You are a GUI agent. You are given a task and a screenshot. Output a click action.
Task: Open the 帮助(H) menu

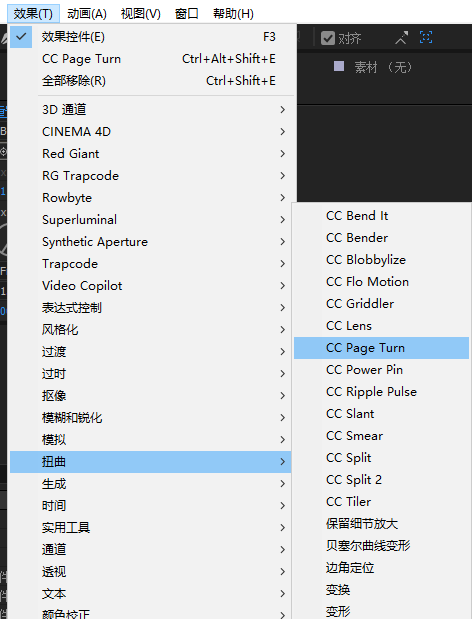pyautogui.click(x=233, y=14)
